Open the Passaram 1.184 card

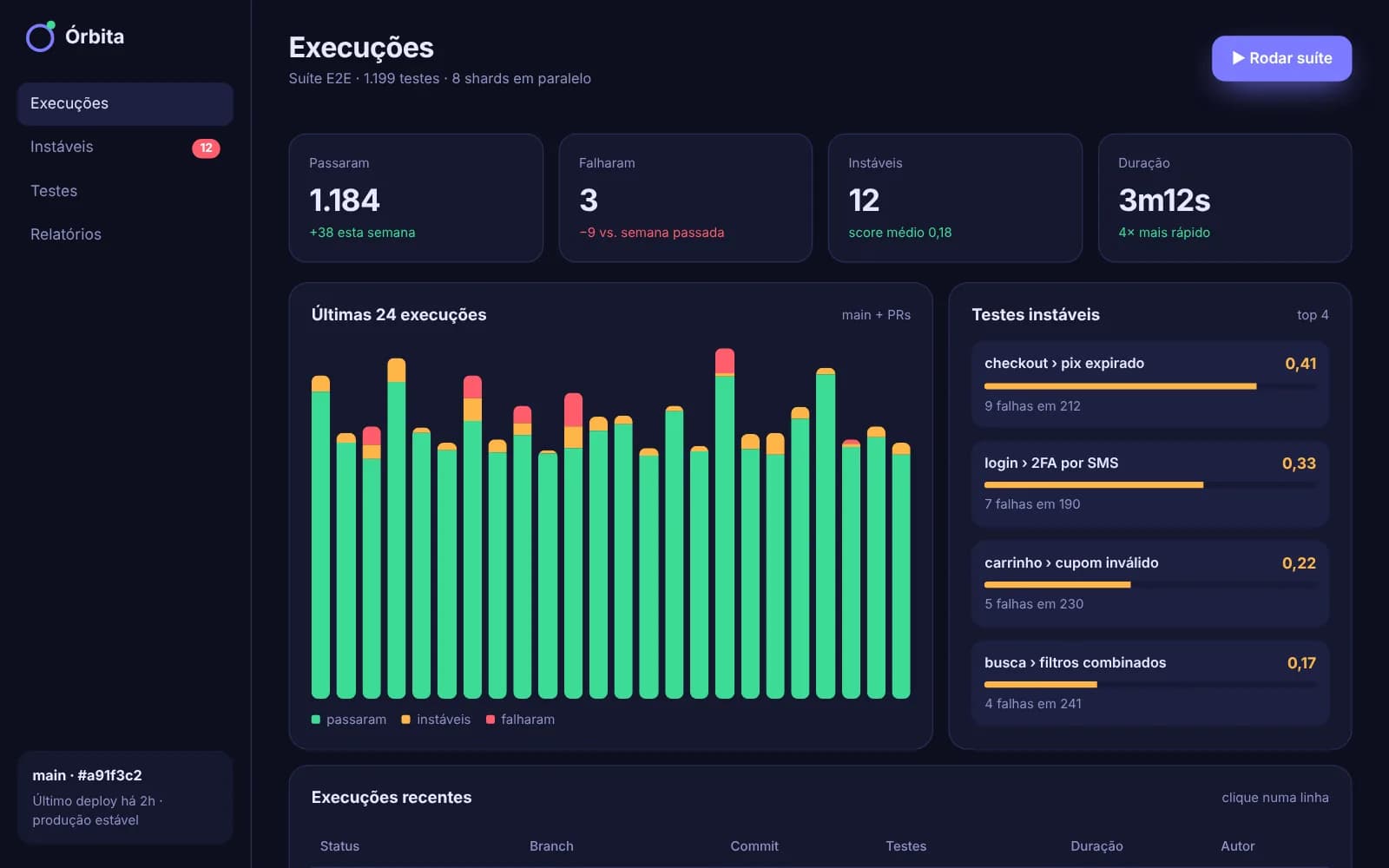(416, 198)
